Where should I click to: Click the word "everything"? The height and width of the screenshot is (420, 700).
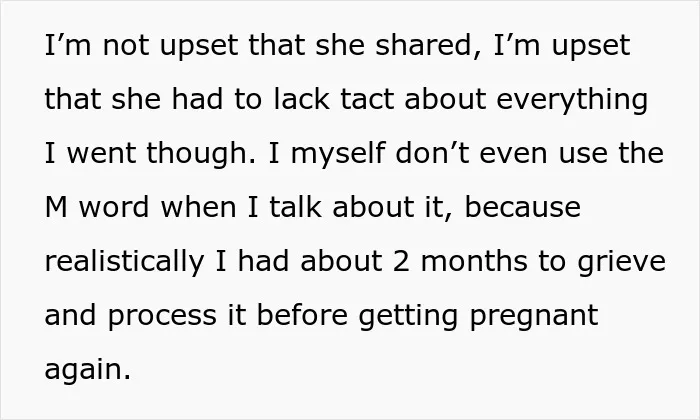pos(572,100)
